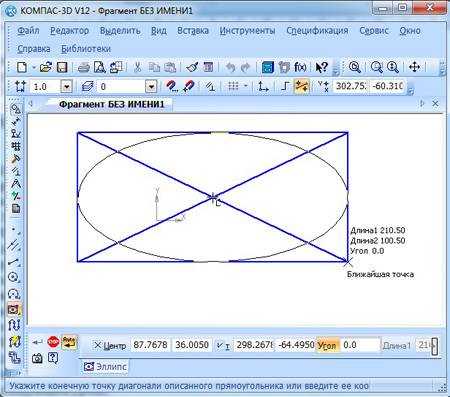The height and width of the screenshot is (397, 450).
Task: Copy selection with the copy icon
Action: 154,67
